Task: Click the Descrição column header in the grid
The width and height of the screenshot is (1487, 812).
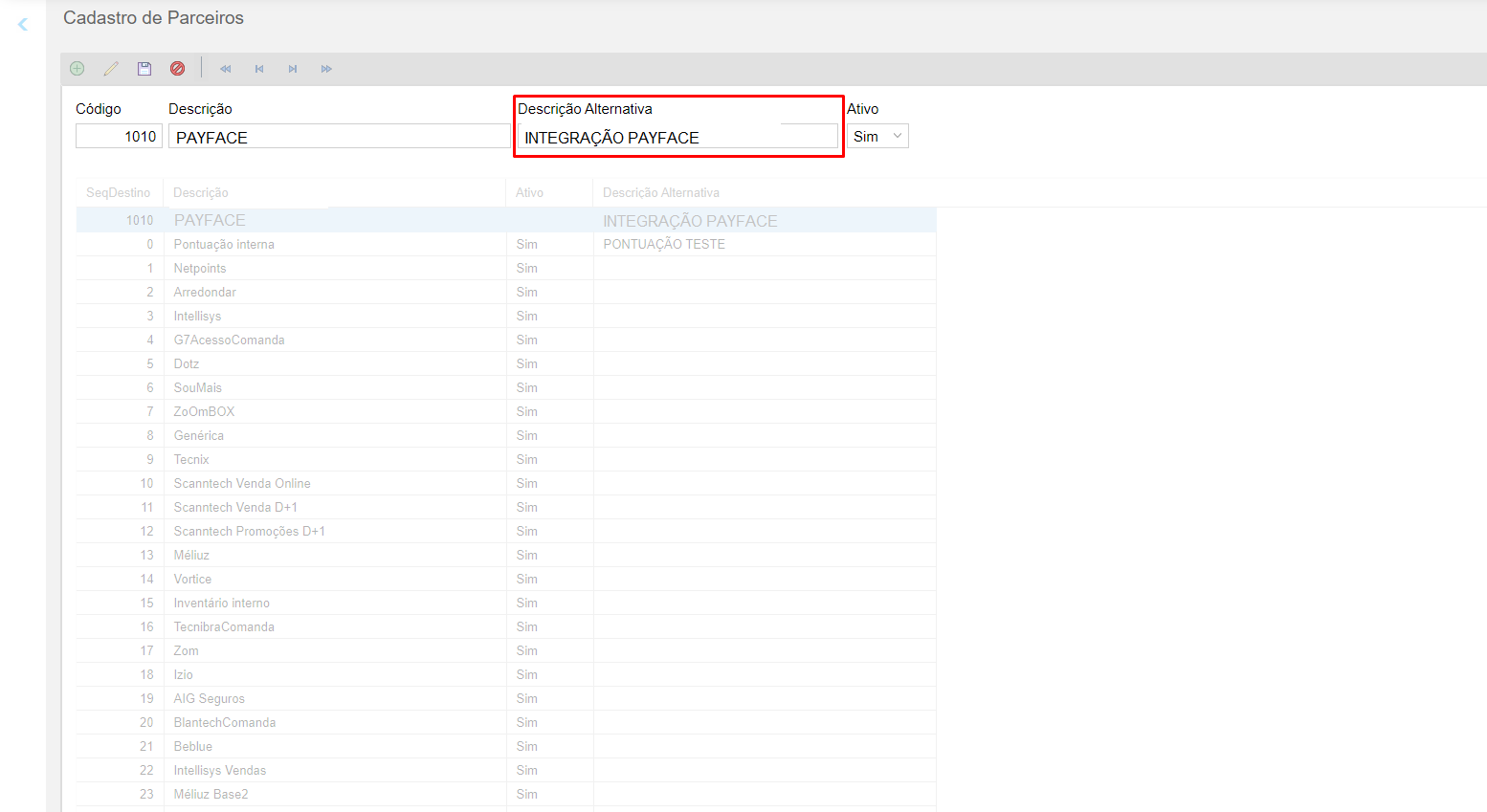Action: (334, 192)
